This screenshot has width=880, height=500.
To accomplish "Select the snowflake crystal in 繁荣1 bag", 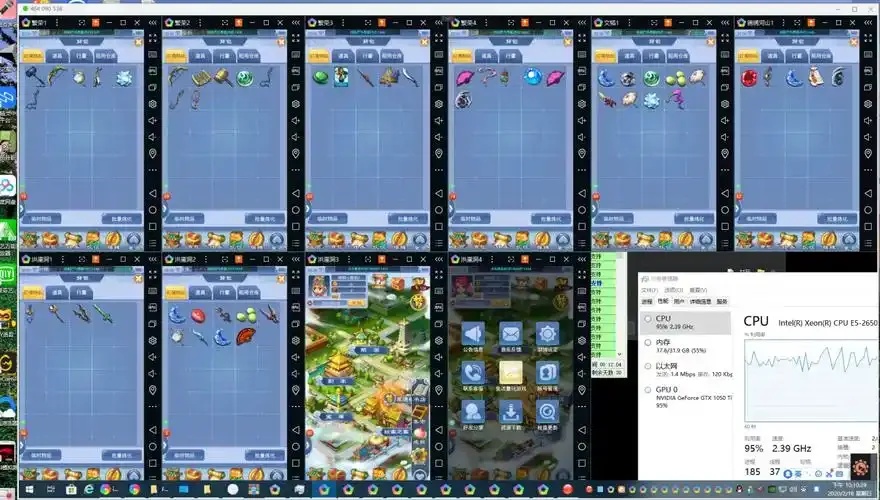I will [x=123, y=78].
